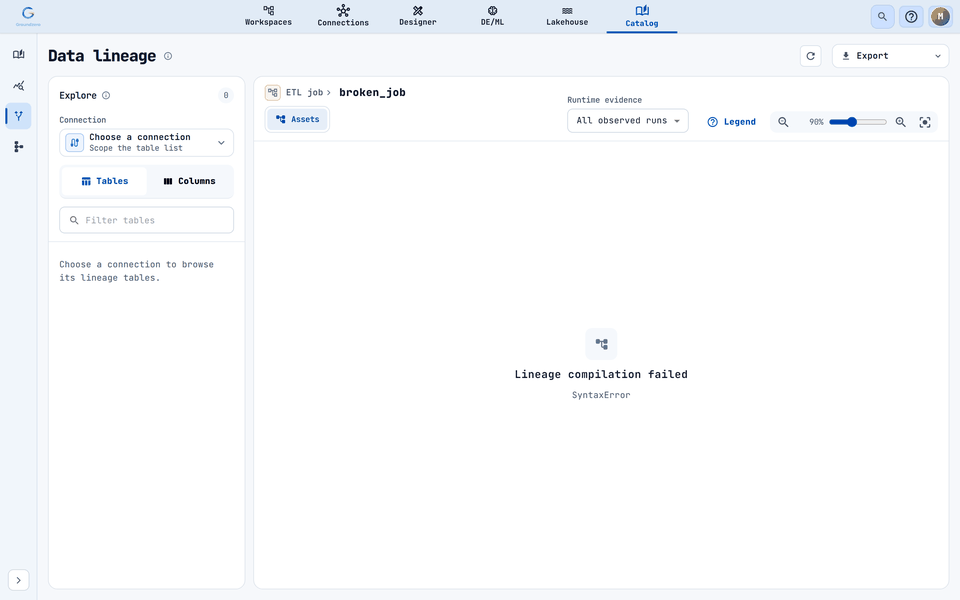Fit lineage graph to screen
Image resolution: width=960 pixels, height=600 pixels.
coord(925,122)
